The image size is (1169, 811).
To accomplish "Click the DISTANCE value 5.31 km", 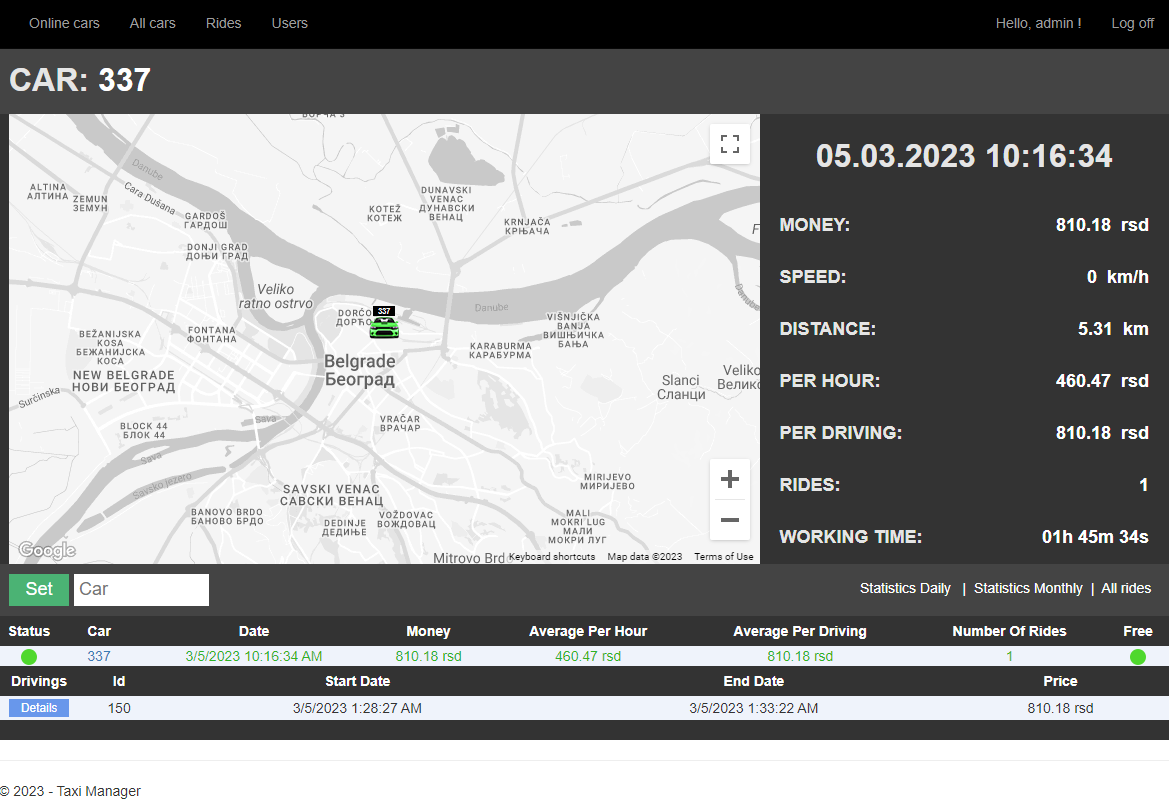I will (1113, 329).
